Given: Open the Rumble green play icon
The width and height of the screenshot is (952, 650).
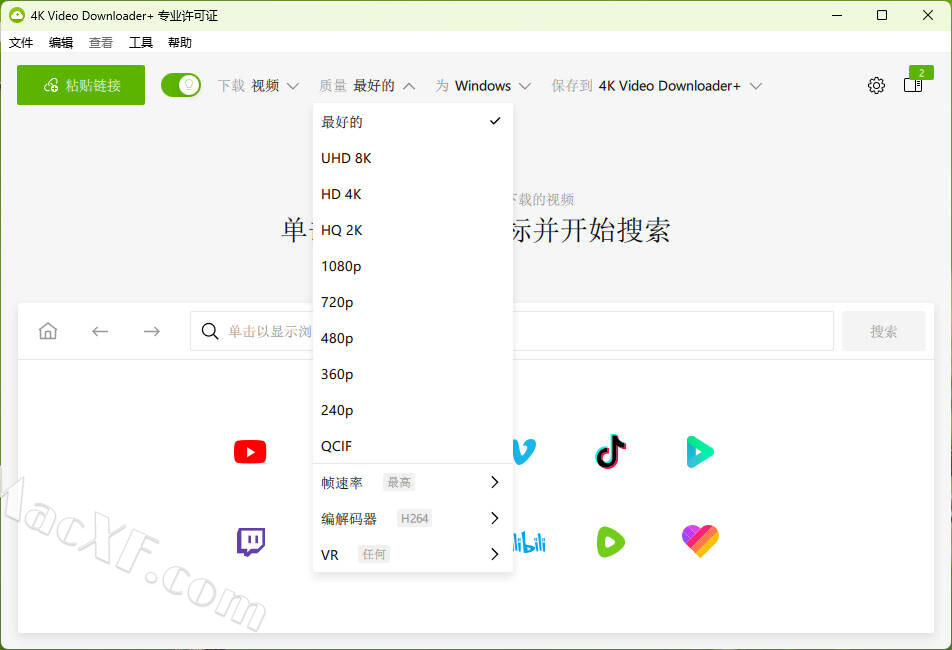Looking at the screenshot, I should tap(611, 542).
